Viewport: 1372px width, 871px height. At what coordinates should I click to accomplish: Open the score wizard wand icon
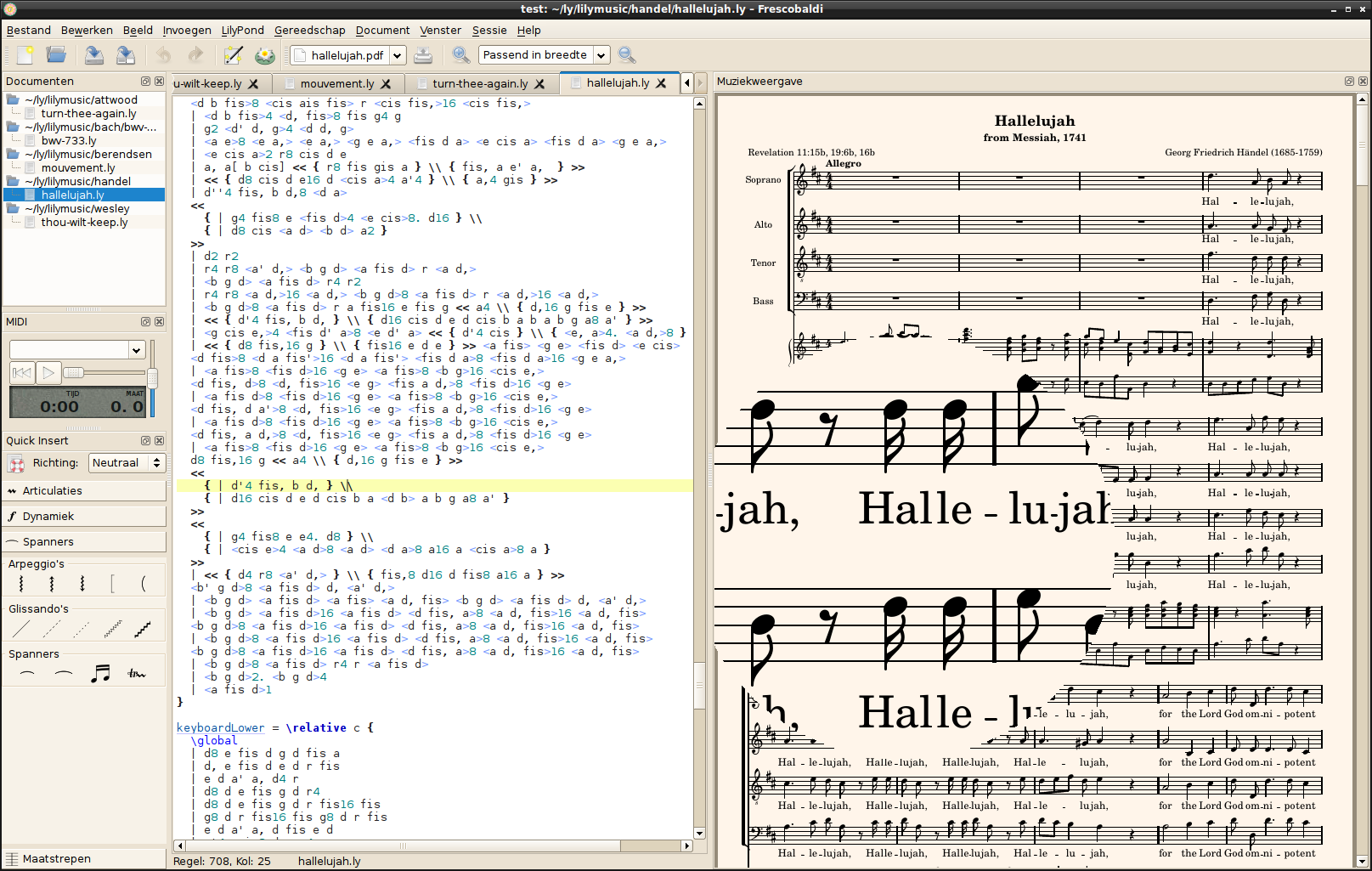click(x=233, y=55)
